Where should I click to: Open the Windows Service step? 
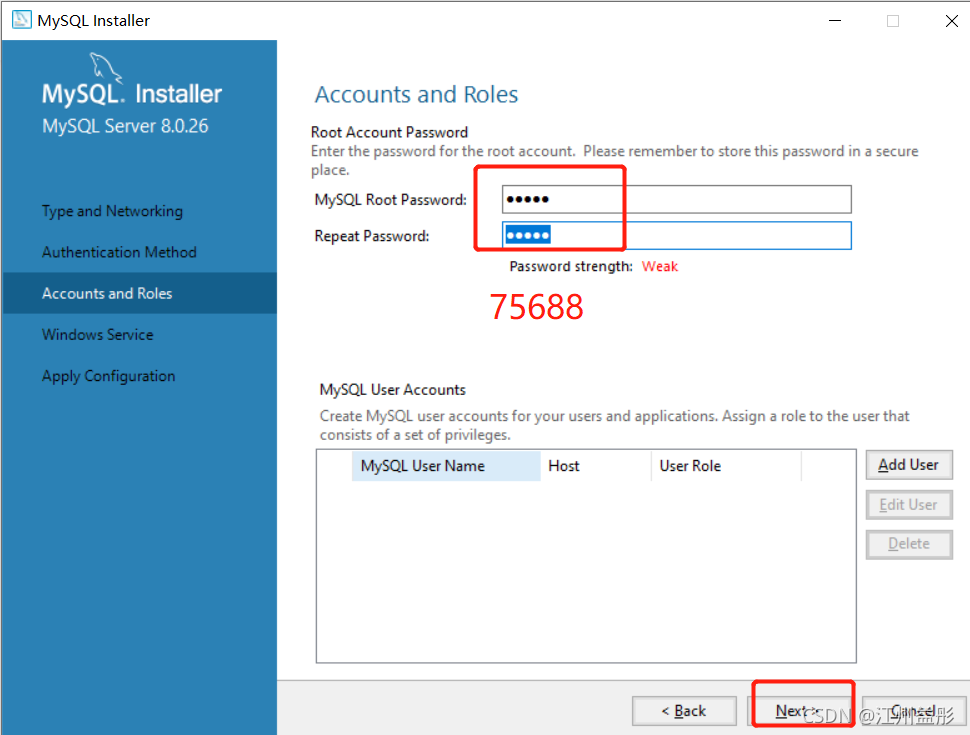pos(98,335)
